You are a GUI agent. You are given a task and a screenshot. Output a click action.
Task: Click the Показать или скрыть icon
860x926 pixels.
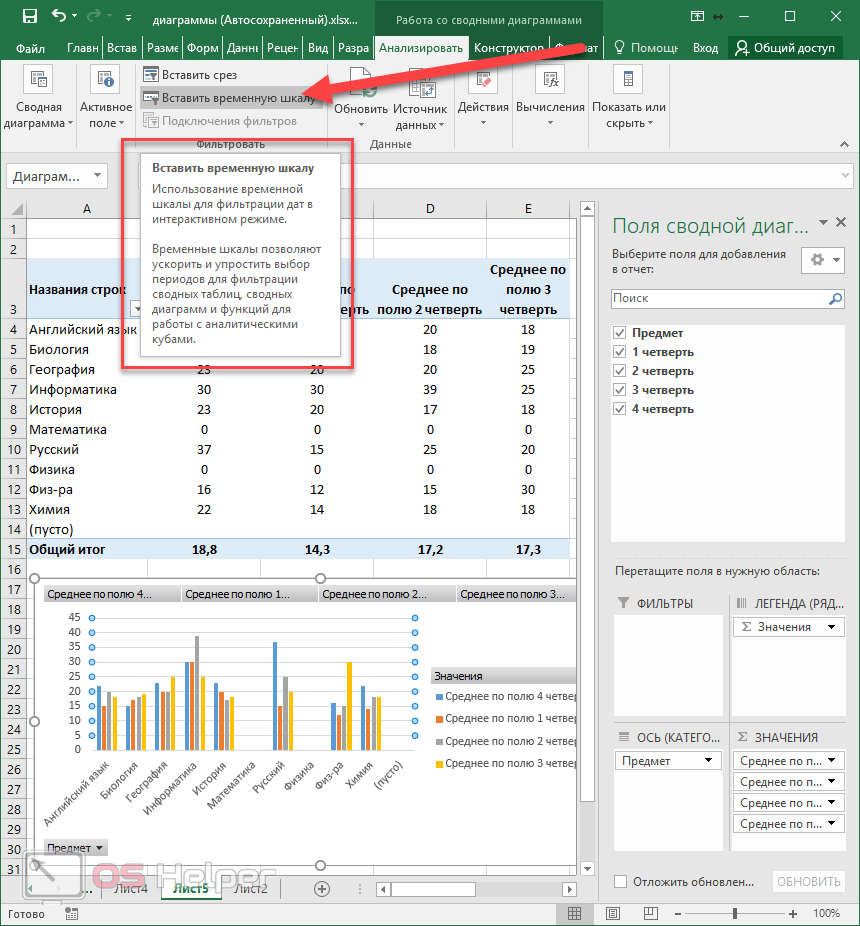628,81
